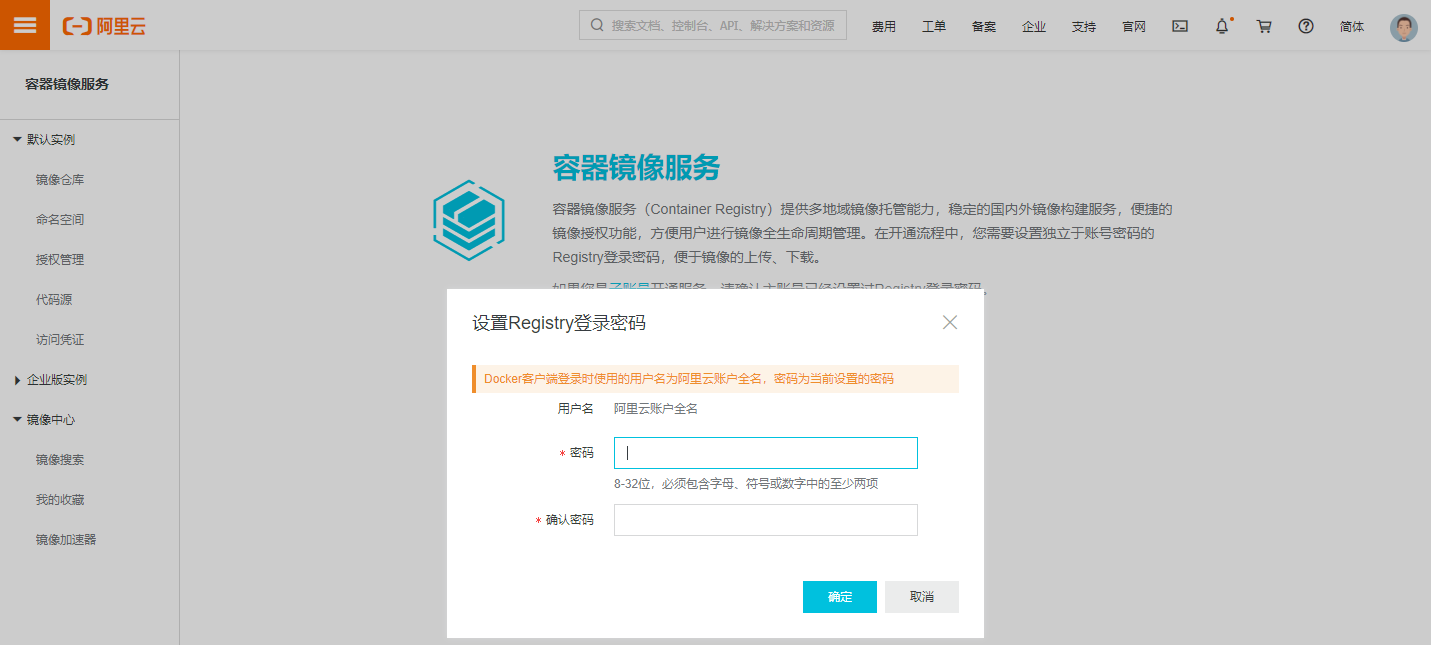Open the 备案 top menu
This screenshot has width=1431, height=645.
[984, 27]
